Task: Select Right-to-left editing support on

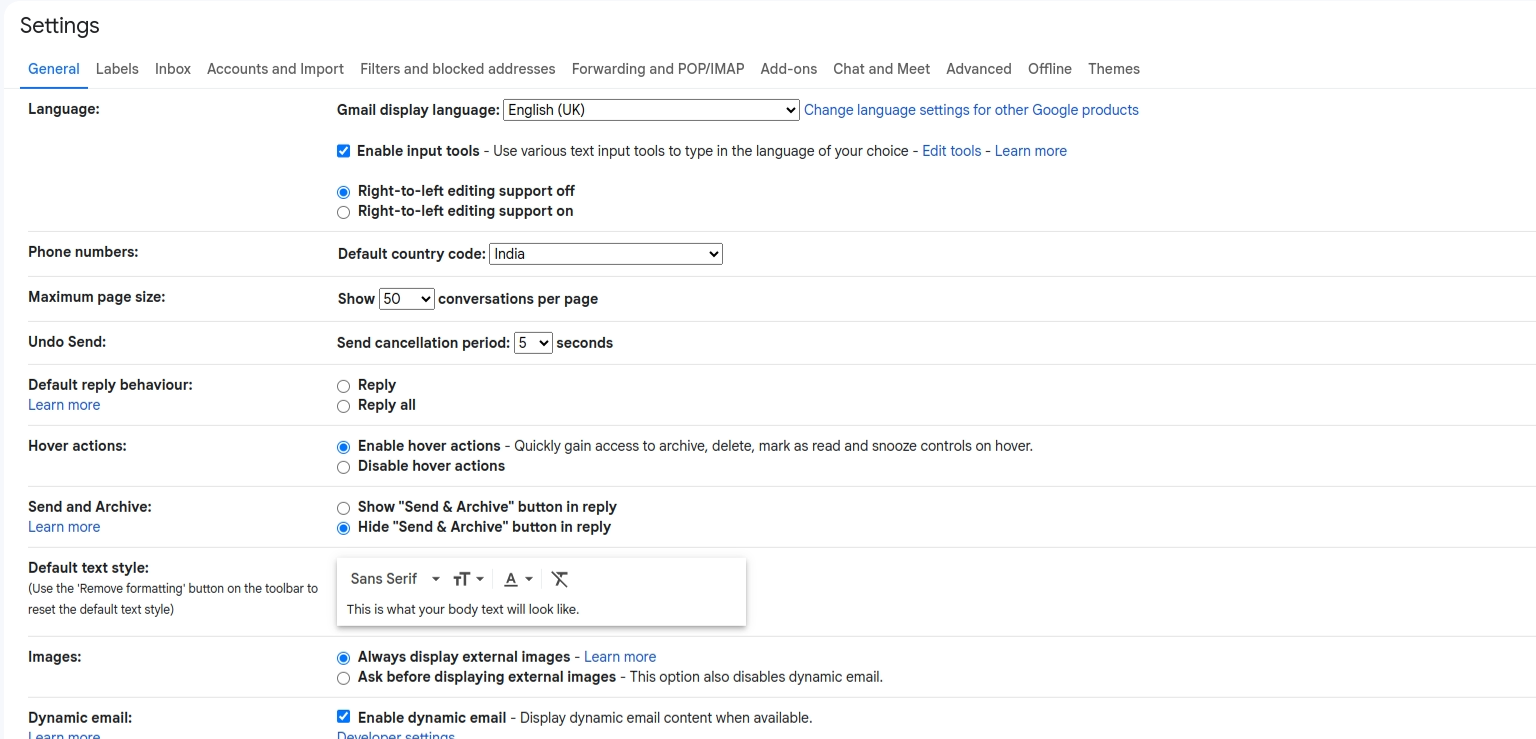Action: [344, 212]
